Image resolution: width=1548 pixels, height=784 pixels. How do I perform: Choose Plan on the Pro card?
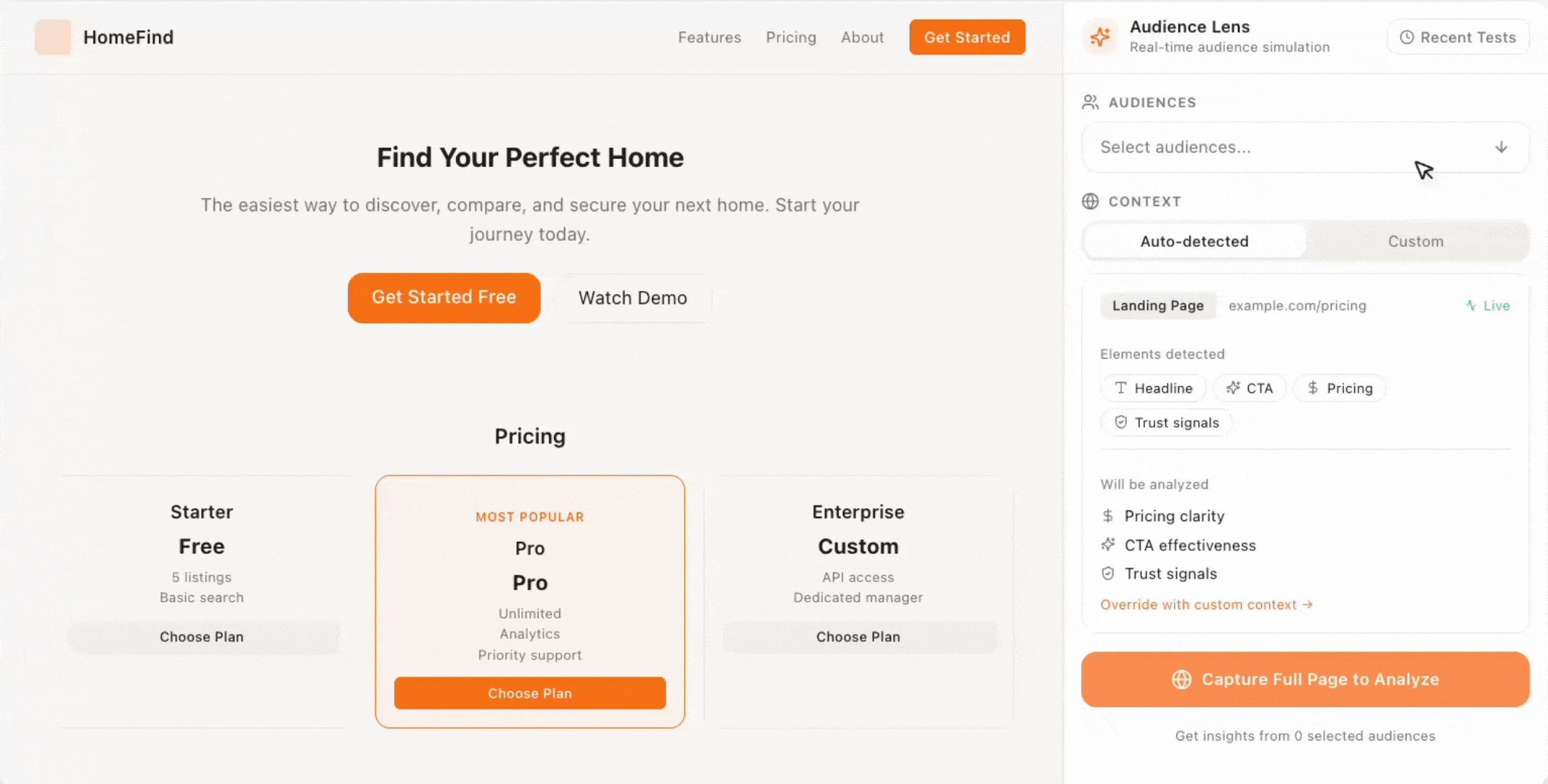tap(530, 693)
